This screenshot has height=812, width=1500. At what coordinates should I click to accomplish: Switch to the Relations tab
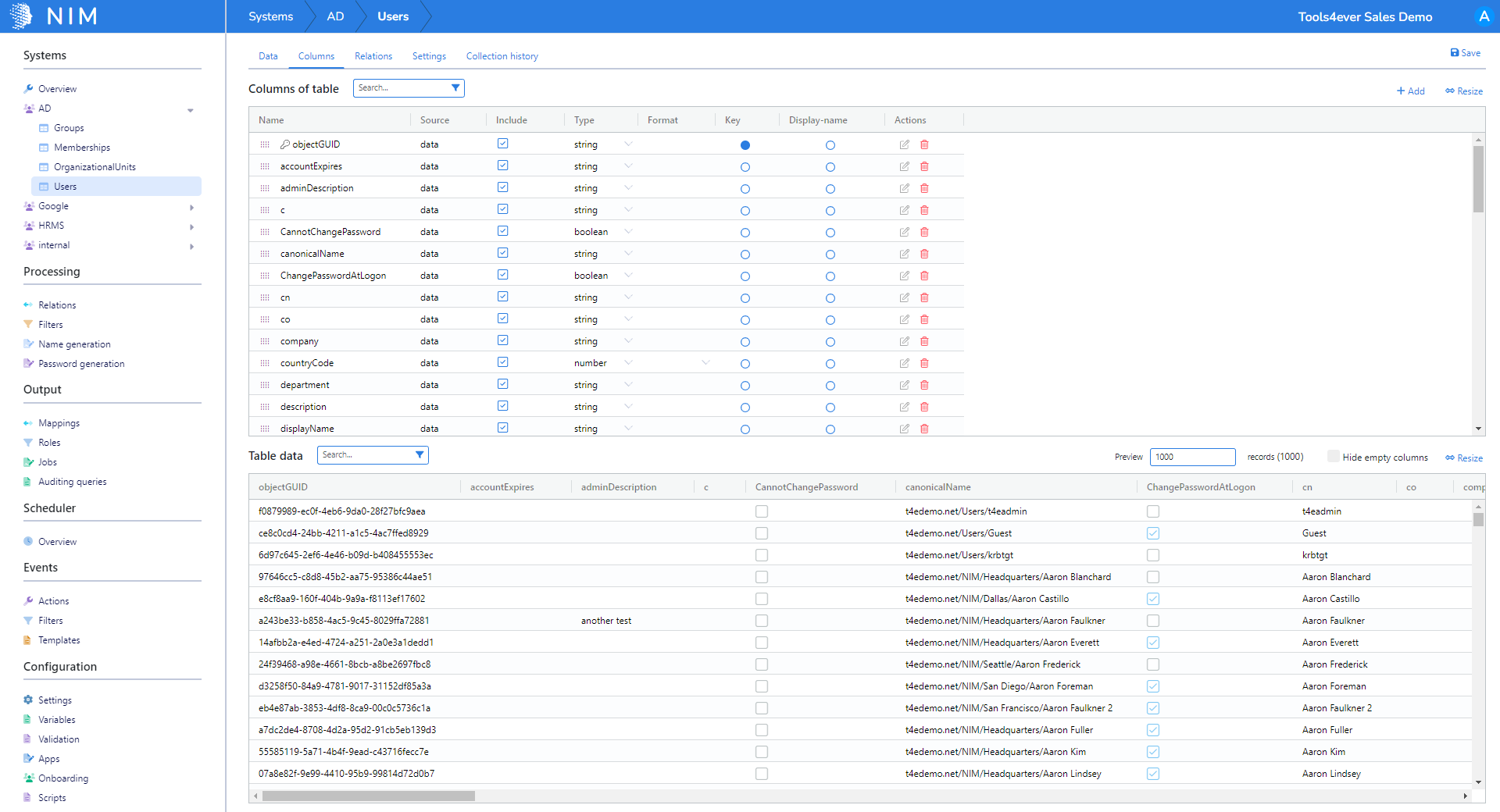373,55
